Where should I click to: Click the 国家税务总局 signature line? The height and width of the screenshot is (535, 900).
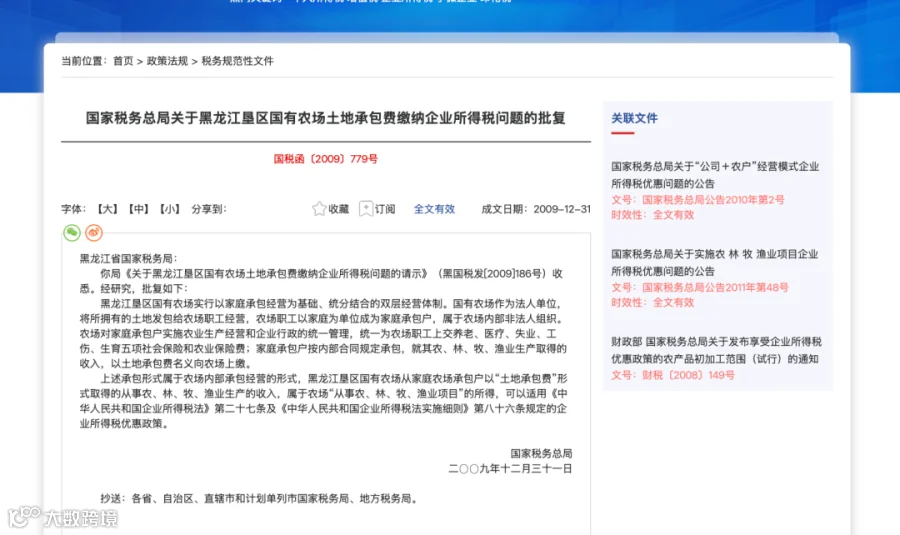click(x=541, y=453)
